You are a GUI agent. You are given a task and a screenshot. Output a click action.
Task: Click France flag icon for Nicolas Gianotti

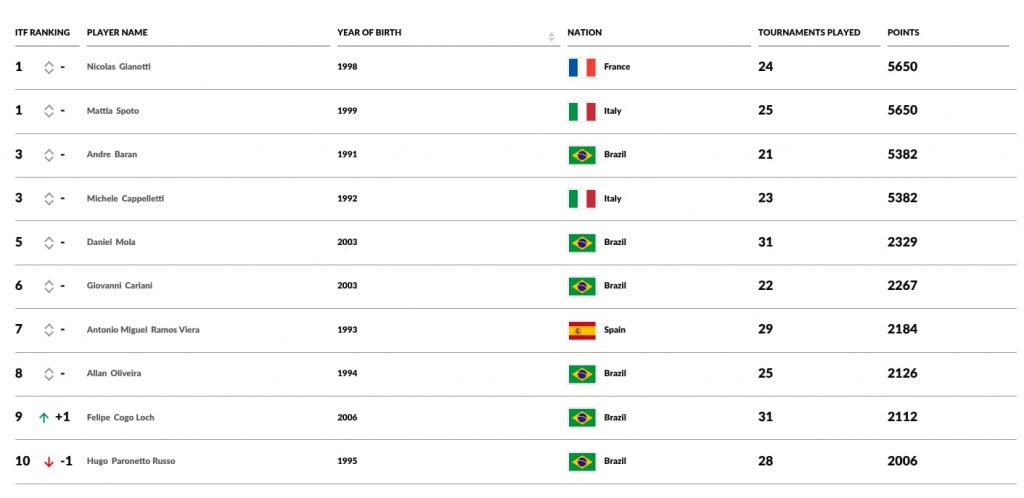[581, 67]
